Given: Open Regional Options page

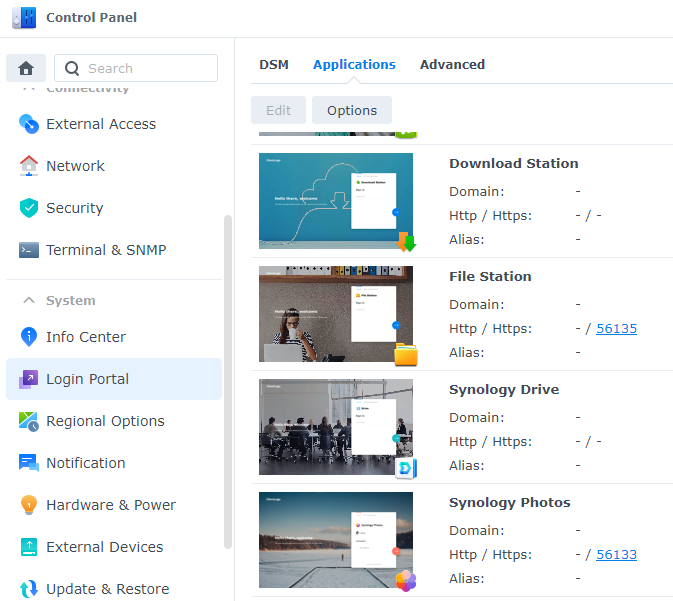Looking at the screenshot, I should 114,421.
